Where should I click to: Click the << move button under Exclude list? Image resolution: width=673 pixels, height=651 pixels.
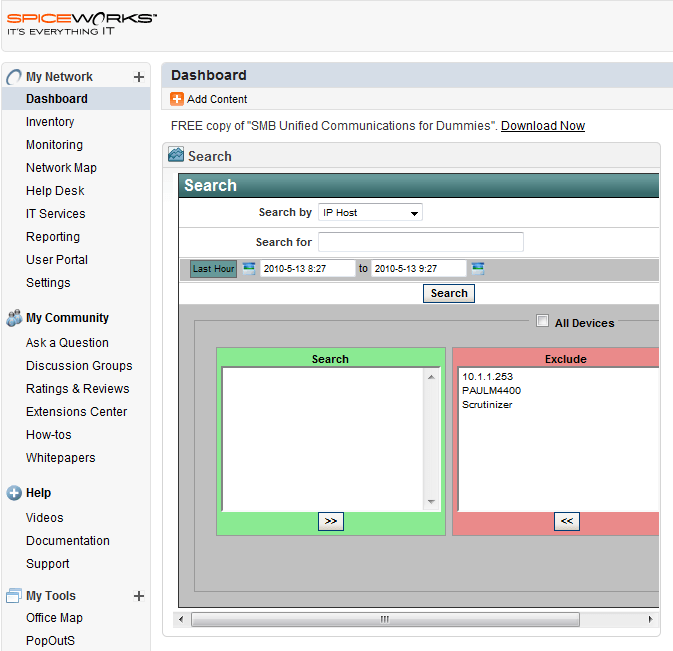(567, 521)
